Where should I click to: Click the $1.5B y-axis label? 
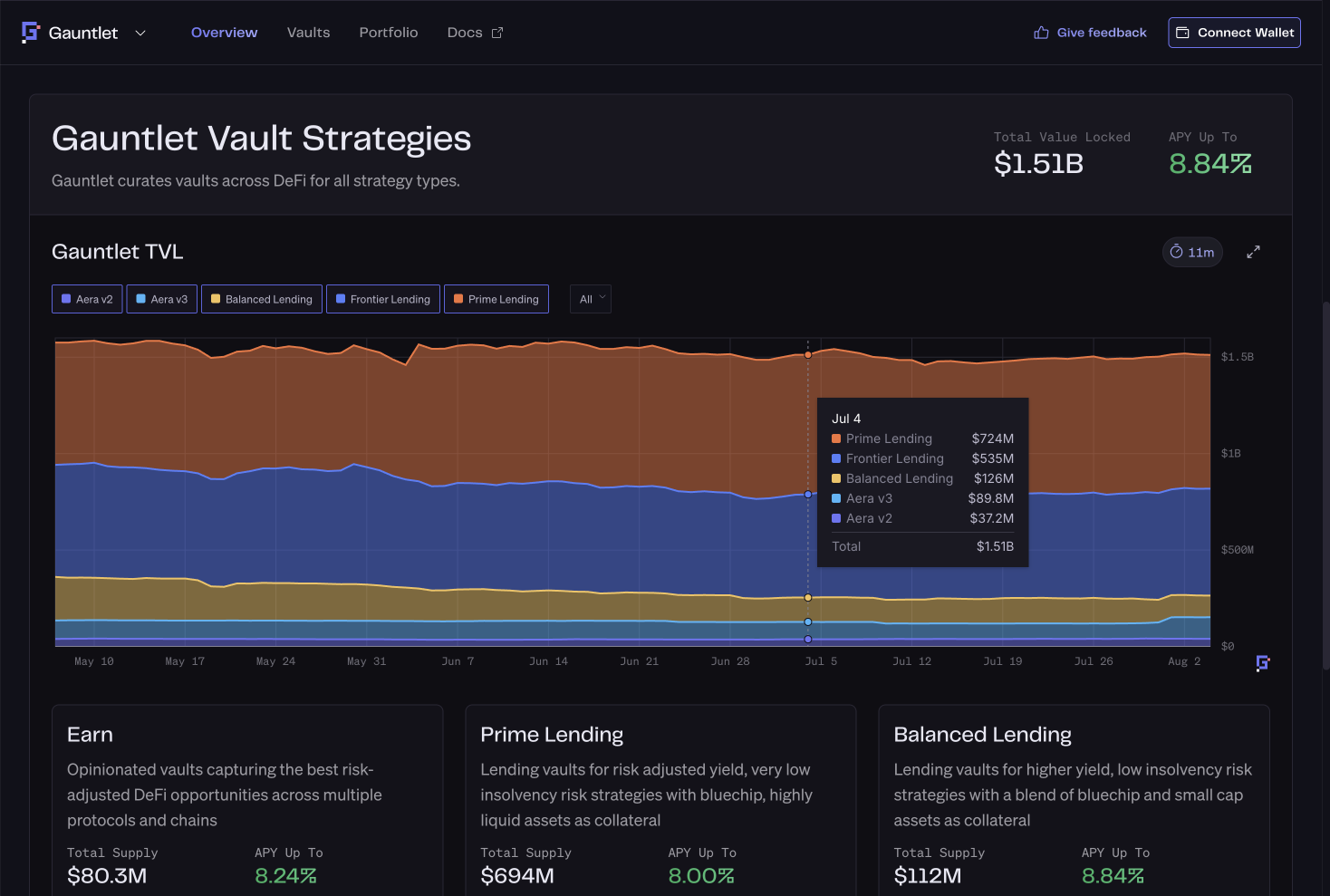(1238, 357)
